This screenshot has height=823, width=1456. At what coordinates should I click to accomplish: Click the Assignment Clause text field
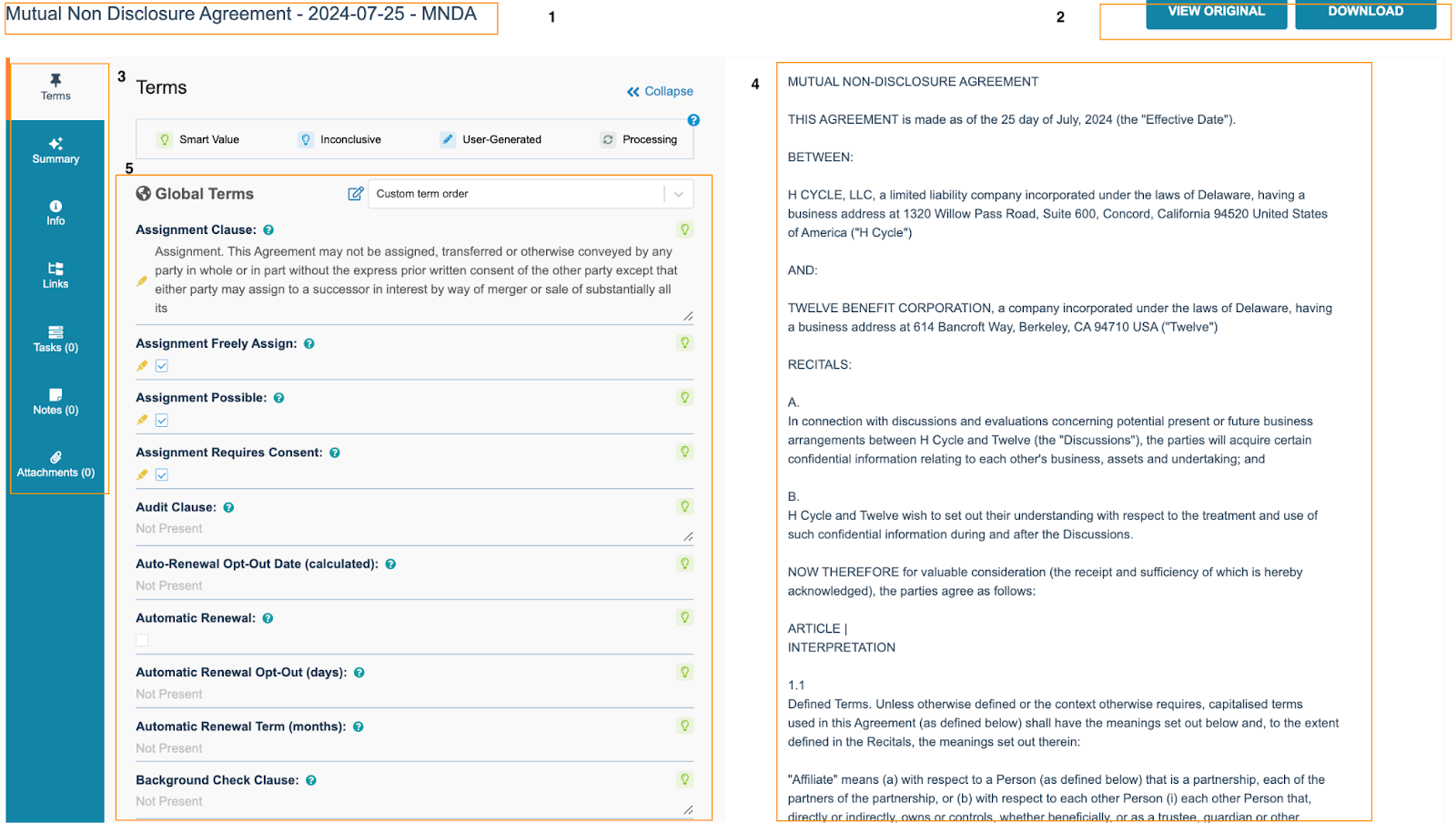tap(415, 280)
